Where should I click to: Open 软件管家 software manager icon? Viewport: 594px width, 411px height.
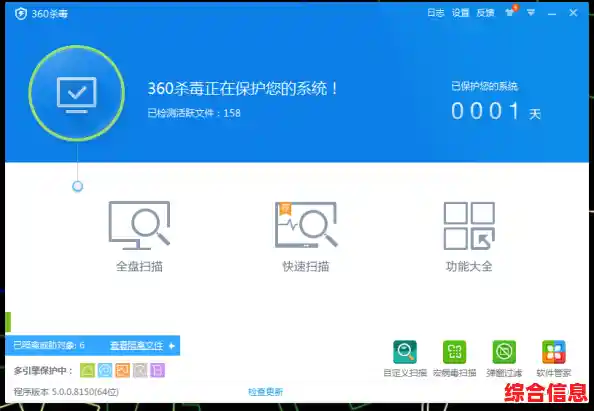pos(554,352)
